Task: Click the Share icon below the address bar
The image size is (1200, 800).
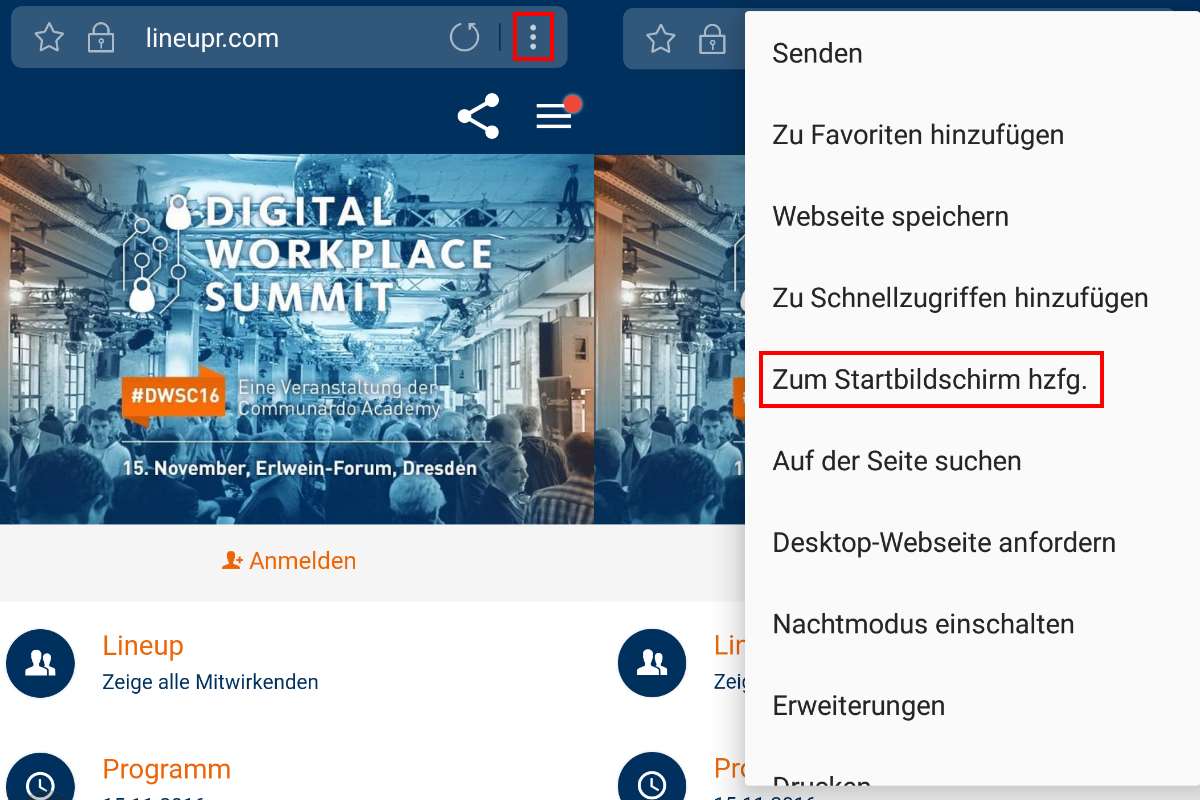Action: point(478,116)
